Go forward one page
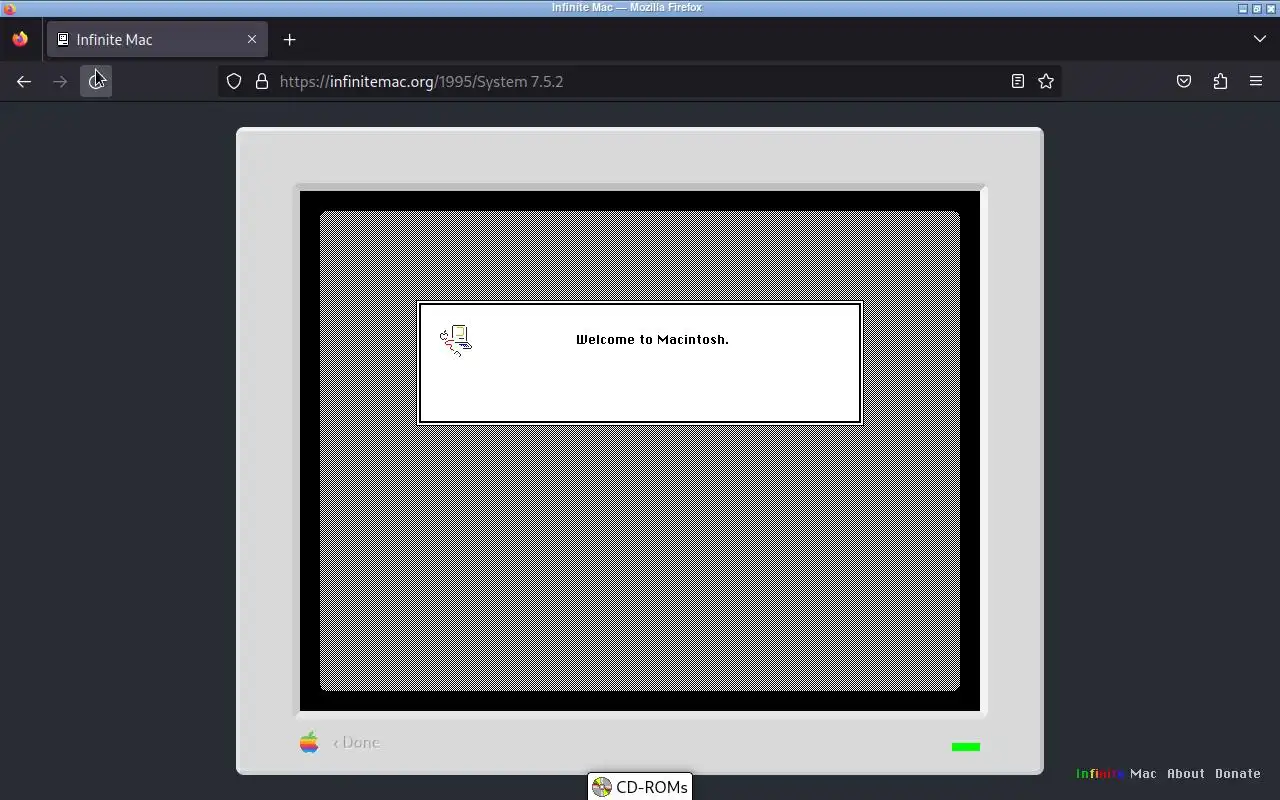 point(60,82)
